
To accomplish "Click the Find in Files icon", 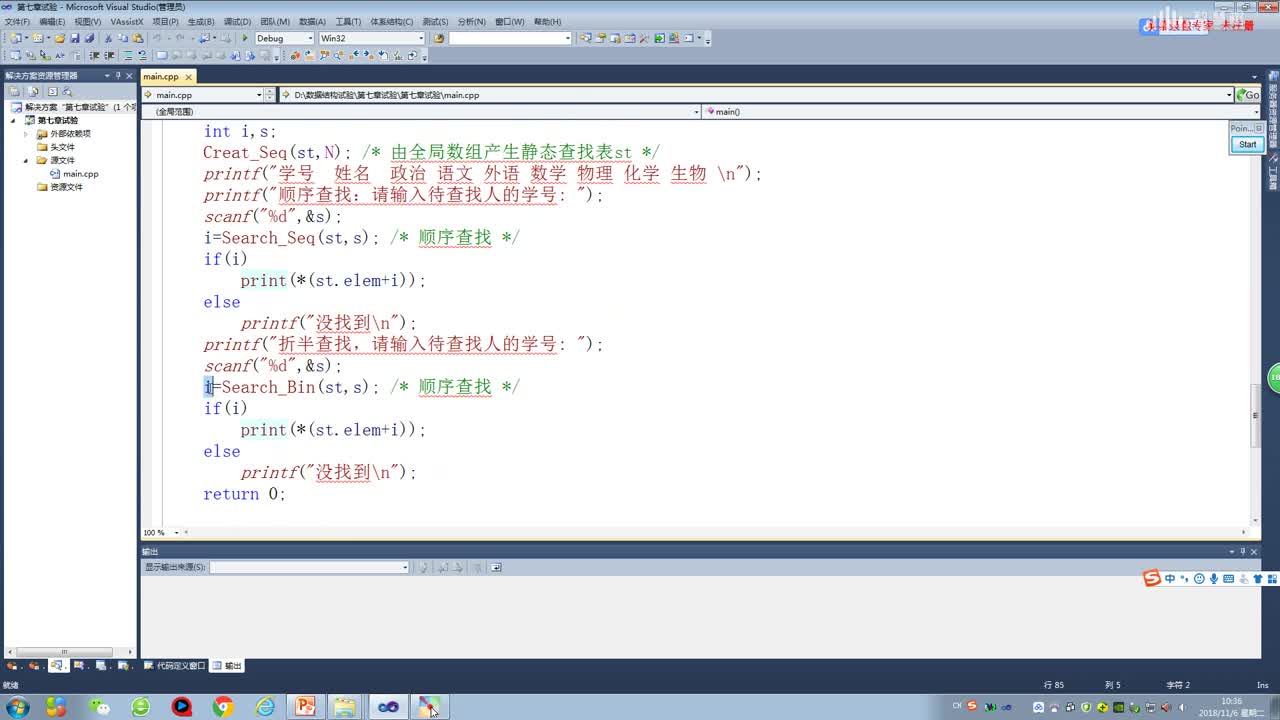I will coord(439,38).
